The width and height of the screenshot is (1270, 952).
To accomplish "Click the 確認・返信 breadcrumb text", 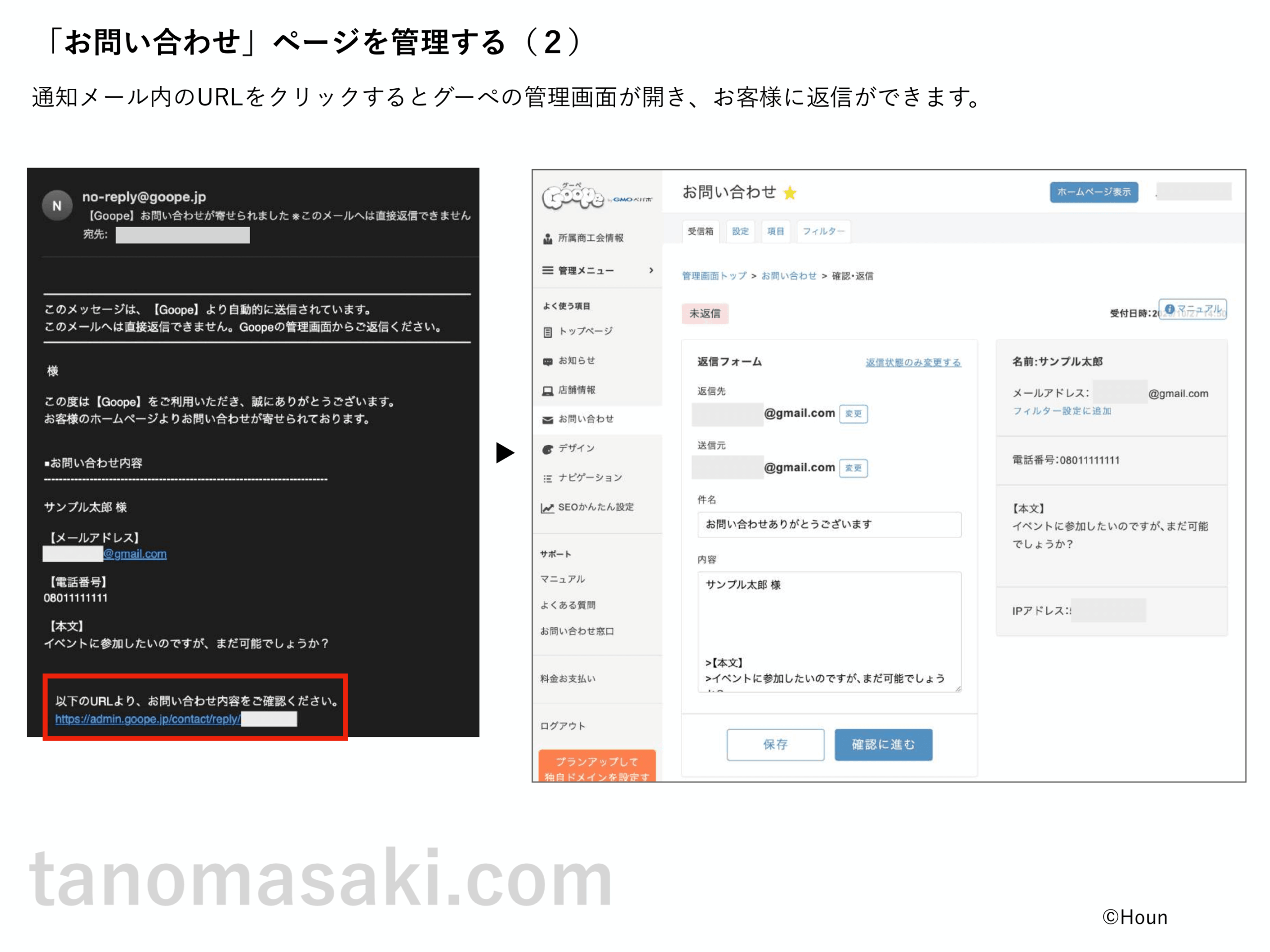I will [x=852, y=276].
